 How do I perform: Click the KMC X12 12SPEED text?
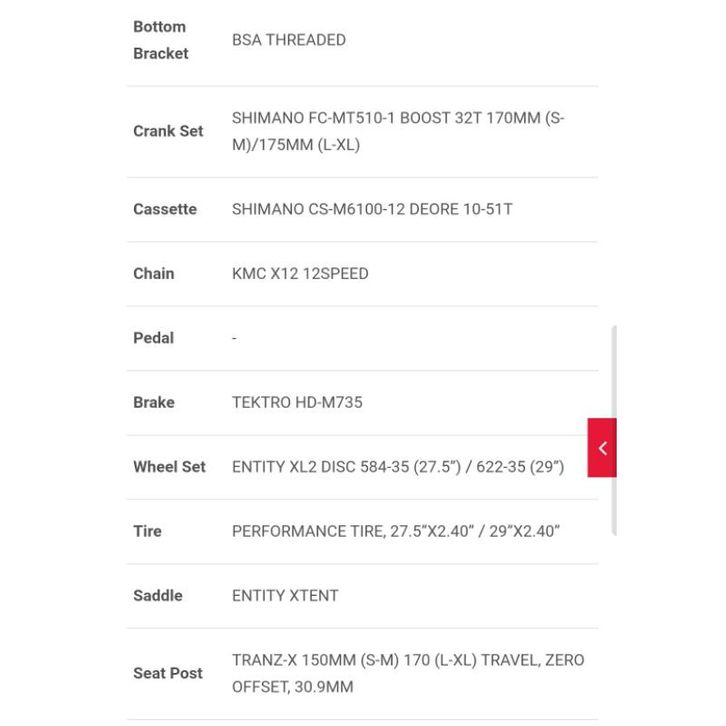300,273
